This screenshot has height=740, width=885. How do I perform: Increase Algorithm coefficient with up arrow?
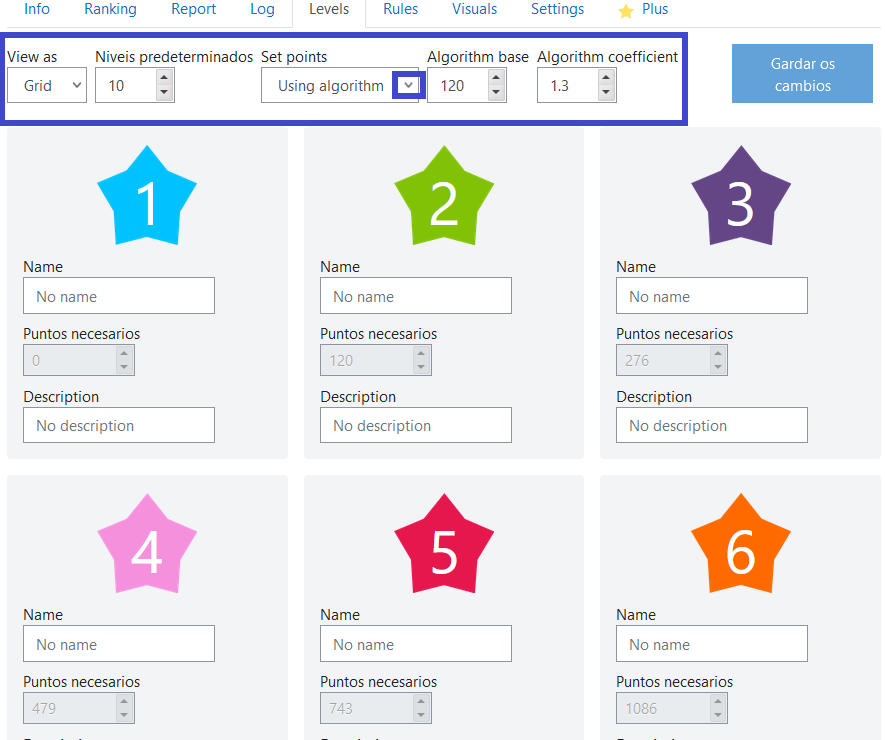[606, 78]
